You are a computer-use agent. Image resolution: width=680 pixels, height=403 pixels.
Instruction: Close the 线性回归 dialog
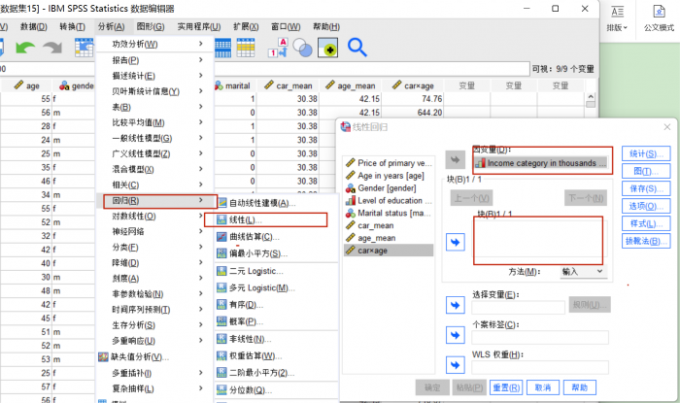click(667, 127)
